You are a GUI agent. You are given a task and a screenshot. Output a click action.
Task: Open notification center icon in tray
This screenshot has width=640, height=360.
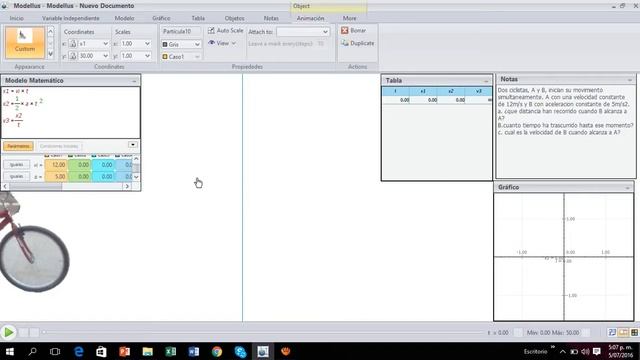click(597, 351)
